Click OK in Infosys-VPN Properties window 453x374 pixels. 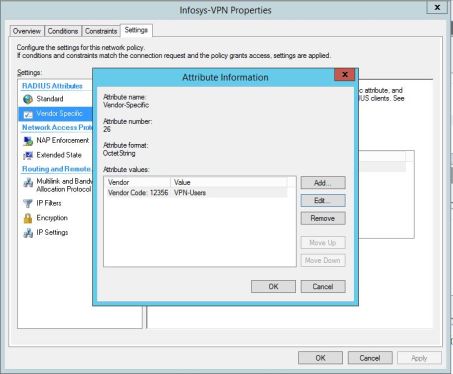point(320,358)
